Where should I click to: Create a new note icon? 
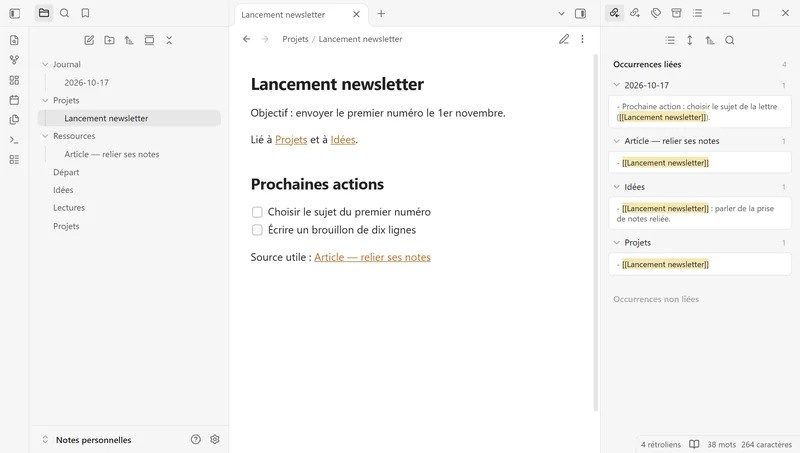(89, 40)
